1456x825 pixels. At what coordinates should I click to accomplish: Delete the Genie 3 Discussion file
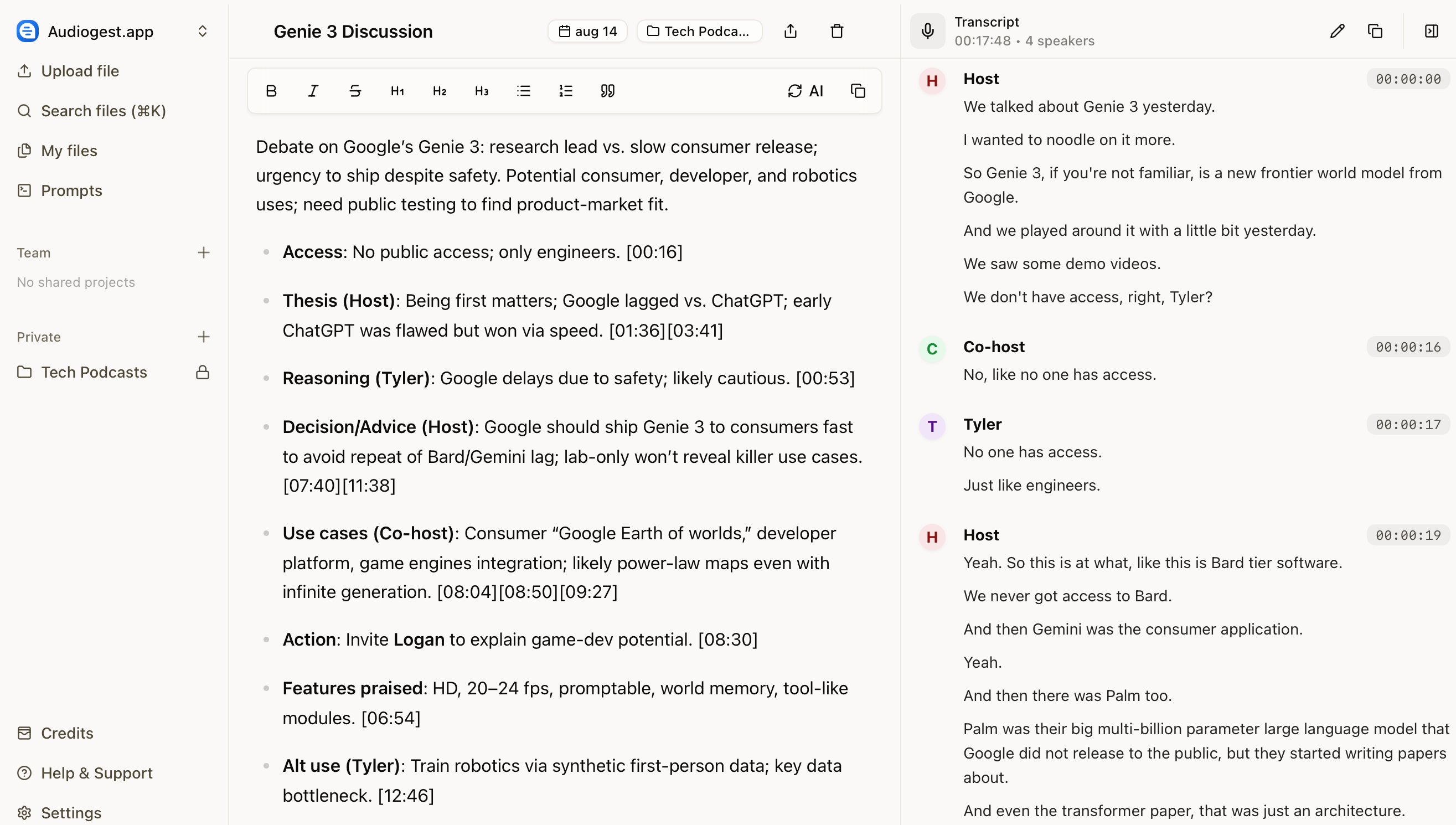(837, 31)
